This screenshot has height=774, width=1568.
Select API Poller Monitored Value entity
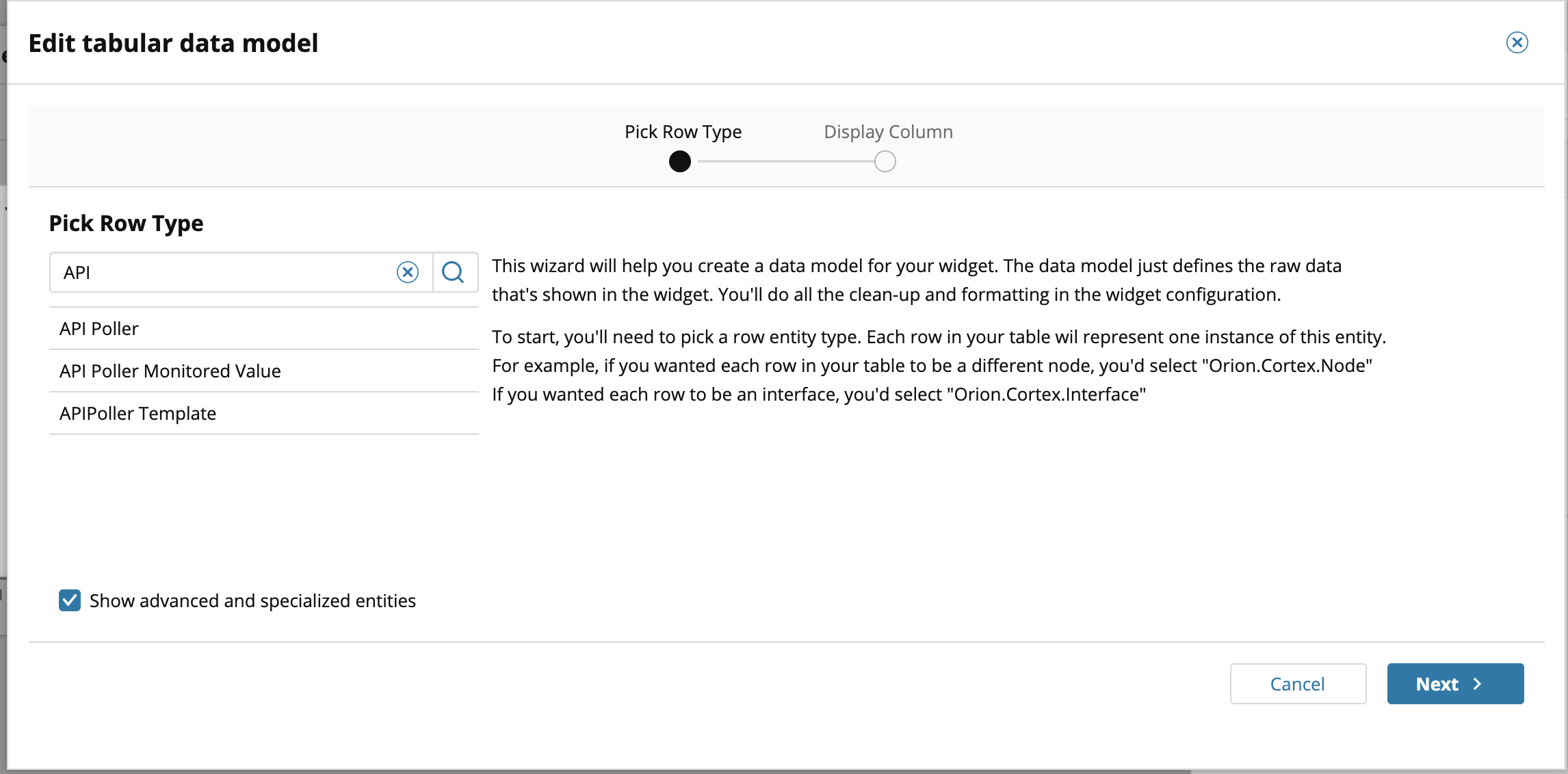pyautogui.click(x=170, y=371)
